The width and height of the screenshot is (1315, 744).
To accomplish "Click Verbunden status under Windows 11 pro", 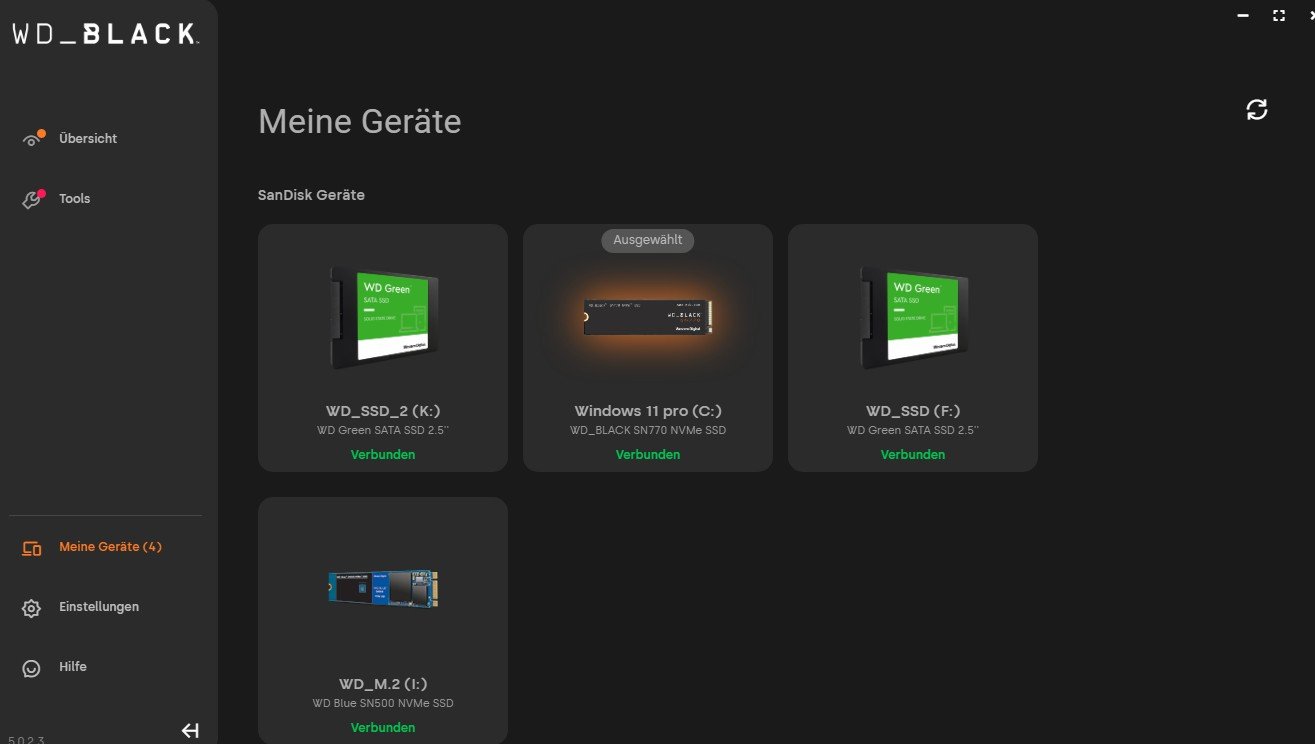I will tap(648, 455).
